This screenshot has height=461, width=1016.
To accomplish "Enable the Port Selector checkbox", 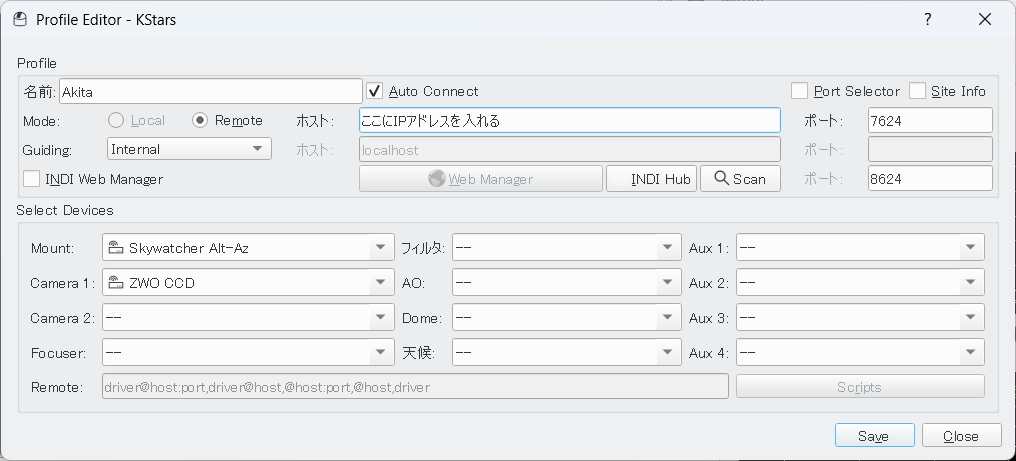I will click(x=800, y=91).
